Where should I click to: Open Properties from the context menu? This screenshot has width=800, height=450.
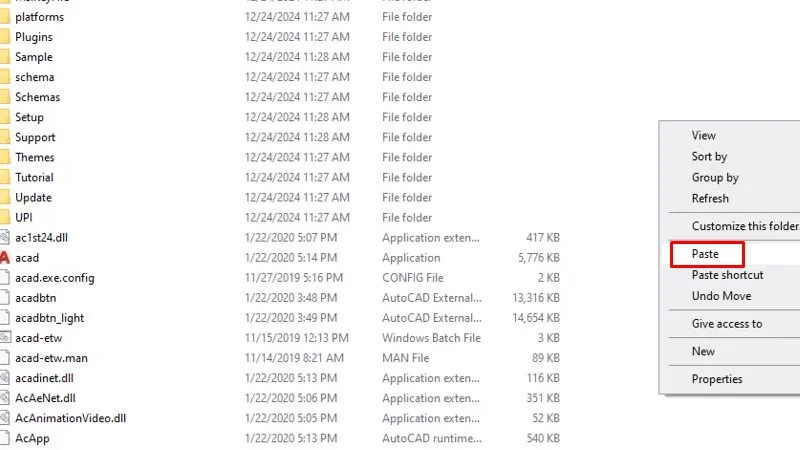pyautogui.click(x=717, y=379)
